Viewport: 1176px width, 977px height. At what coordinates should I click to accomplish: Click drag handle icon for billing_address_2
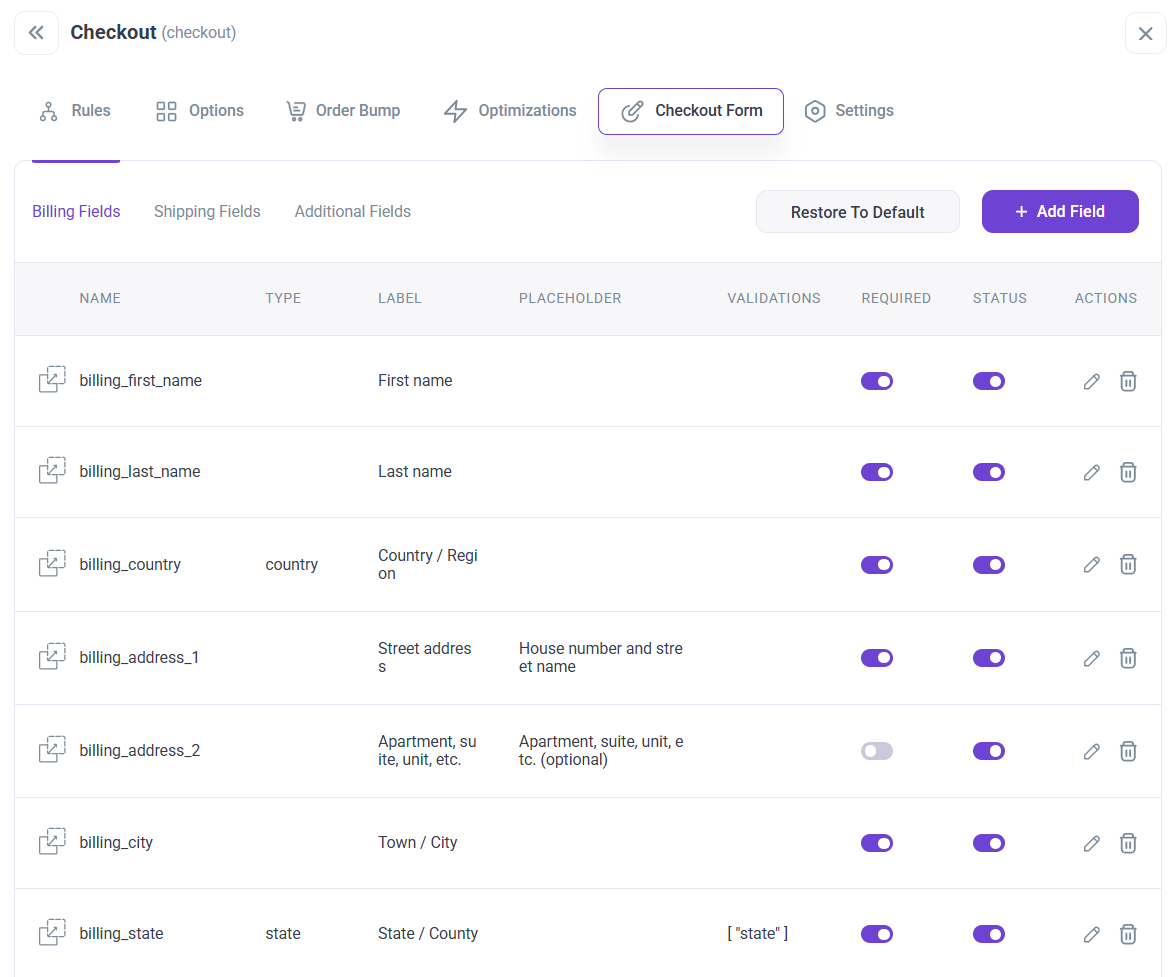pos(52,749)
